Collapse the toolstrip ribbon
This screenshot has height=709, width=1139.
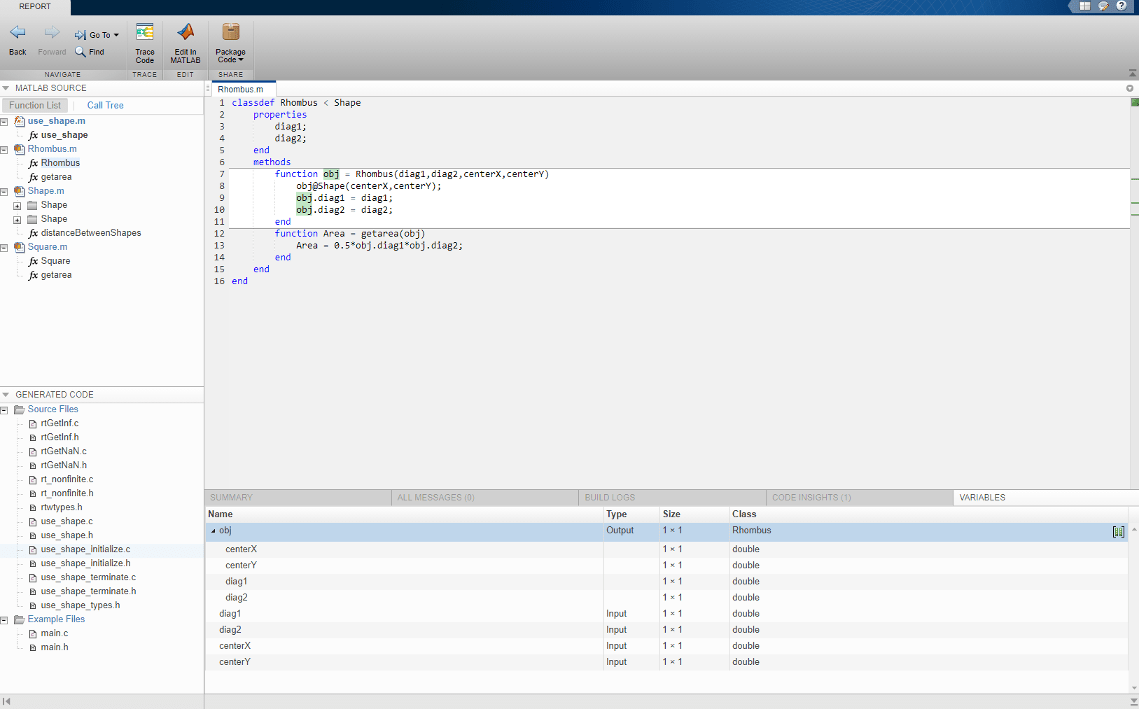click(1130, 74)
